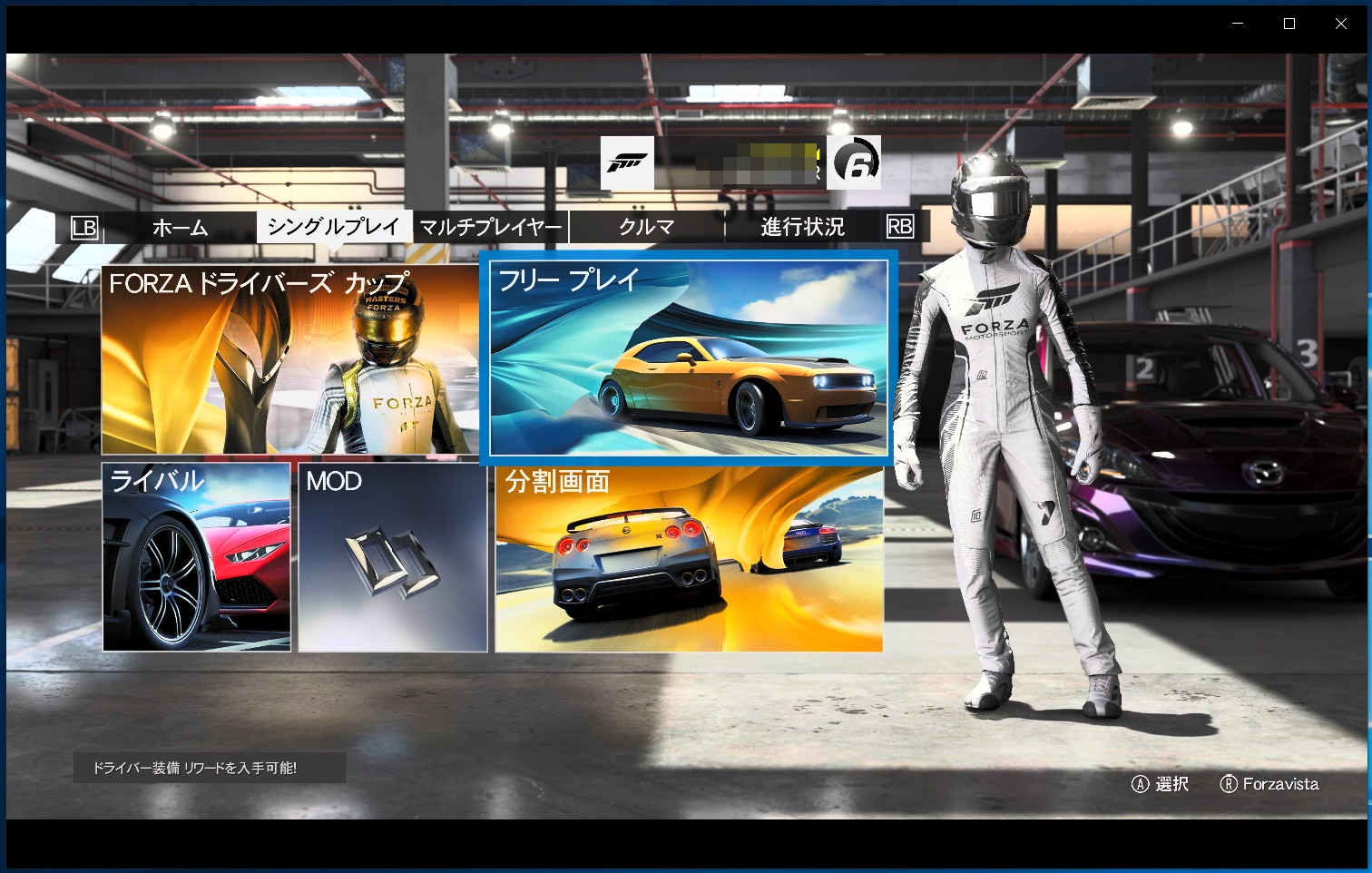This screenshot has width=1372, height=873.
Task: Click the Forza 6 badge icon
Action: 854,163
